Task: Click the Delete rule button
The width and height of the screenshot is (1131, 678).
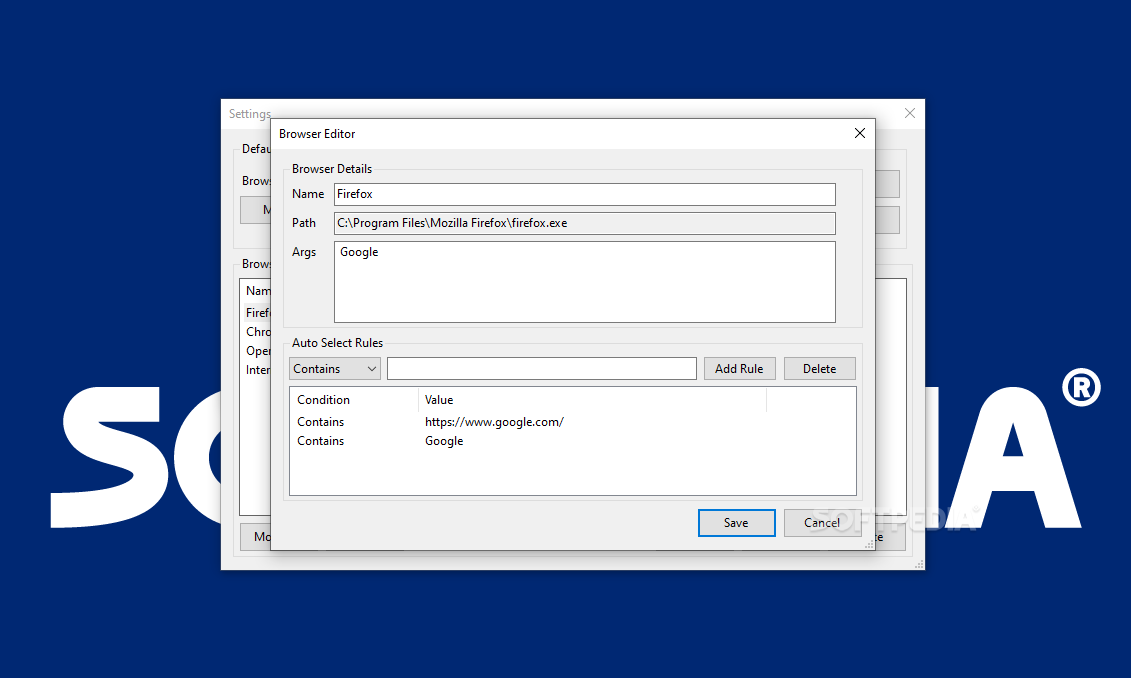Action: (x=819, y=369)
